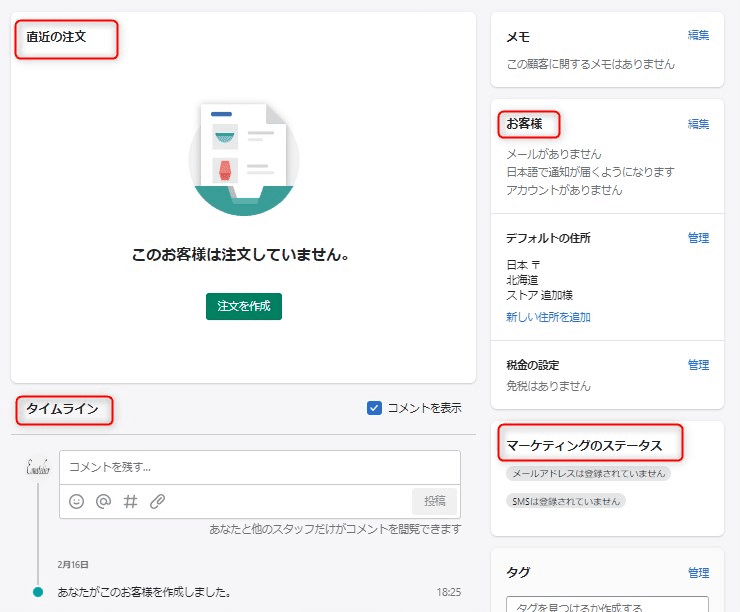740x612 pixels.
Task: Insert emoji in the comment box
Action: point(76,501)
